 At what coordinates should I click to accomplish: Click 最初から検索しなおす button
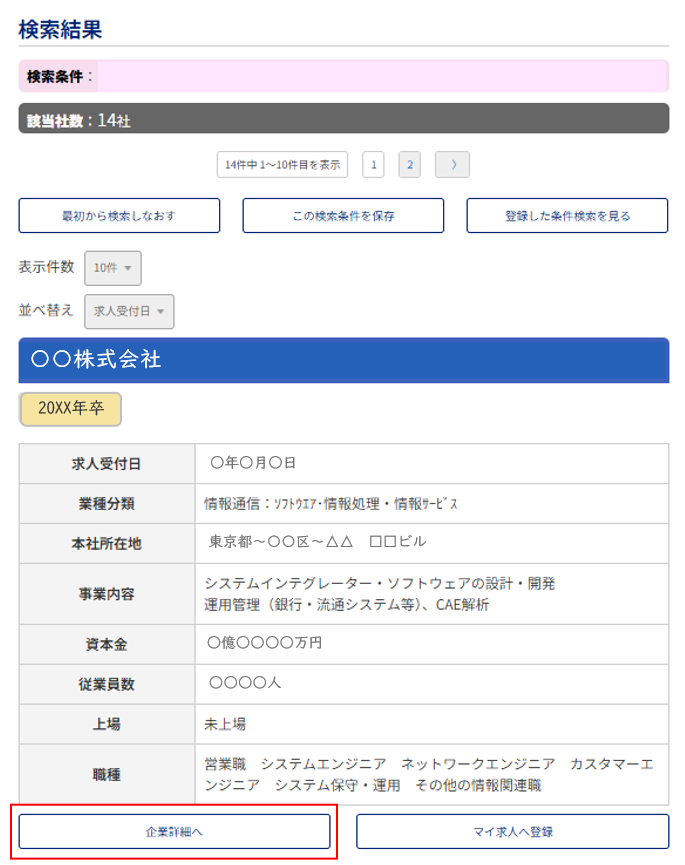pyautogui.click(x=119, y=216)
